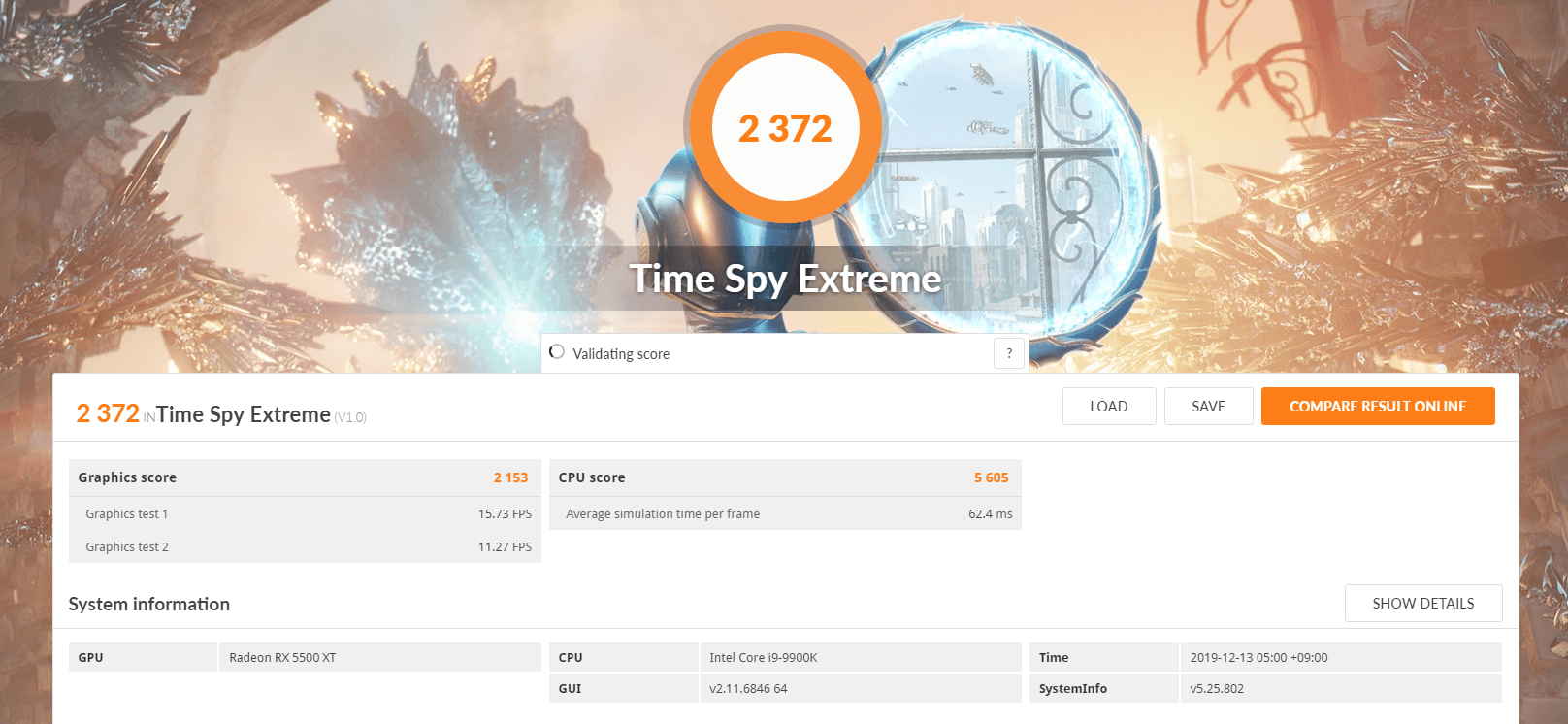The image size is (1568, 724).
Task: Select Average simulation time per frame
Action: pyautogui.click(x=663, y=514)
